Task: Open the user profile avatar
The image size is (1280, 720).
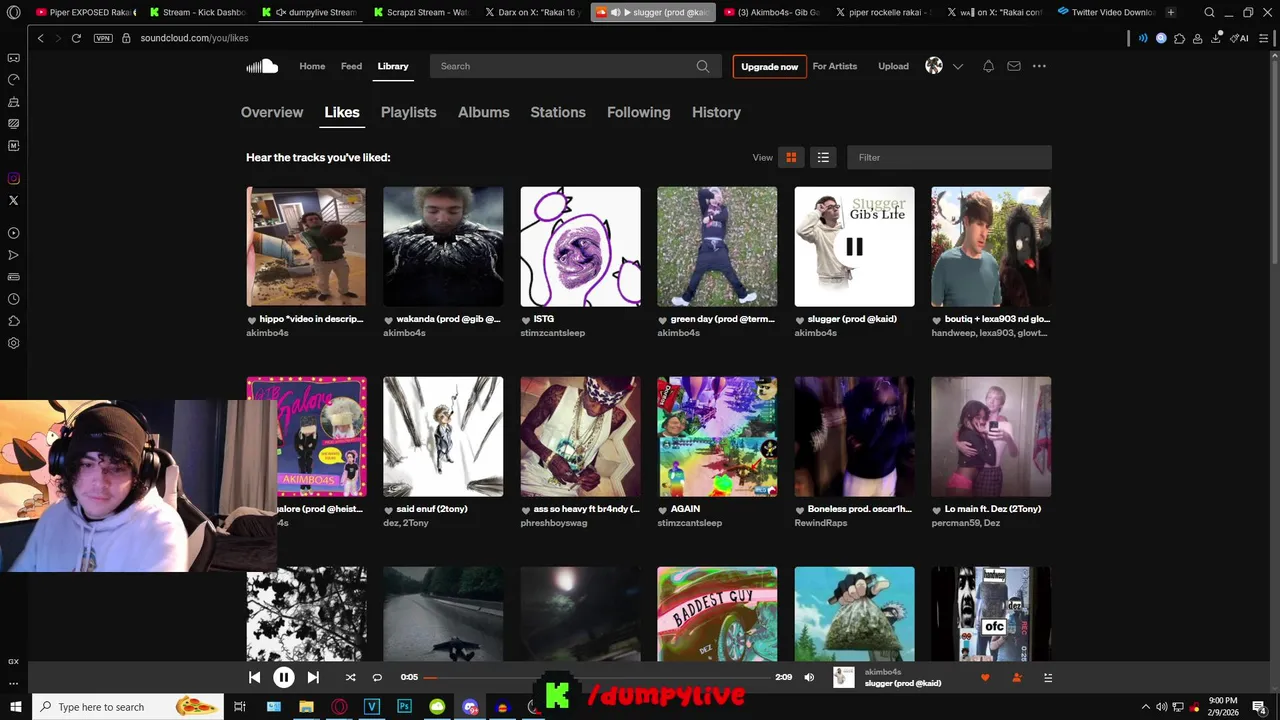Action: click(x=934, y=66)
